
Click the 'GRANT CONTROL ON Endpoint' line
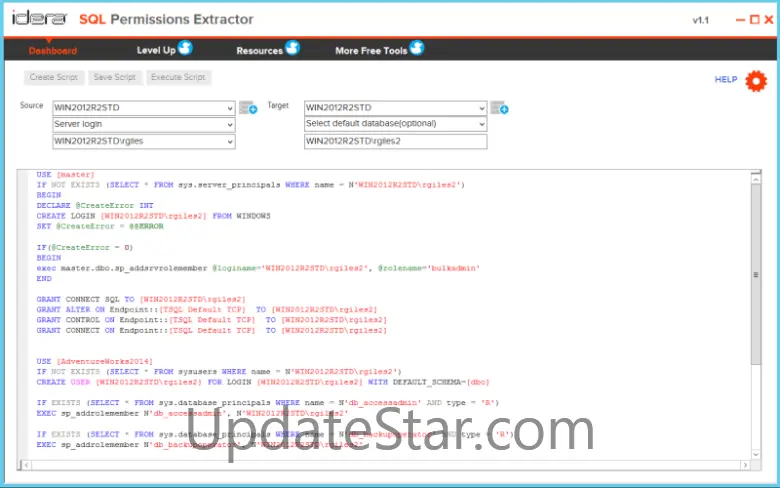pyautogui.click(x=211, y=320)
